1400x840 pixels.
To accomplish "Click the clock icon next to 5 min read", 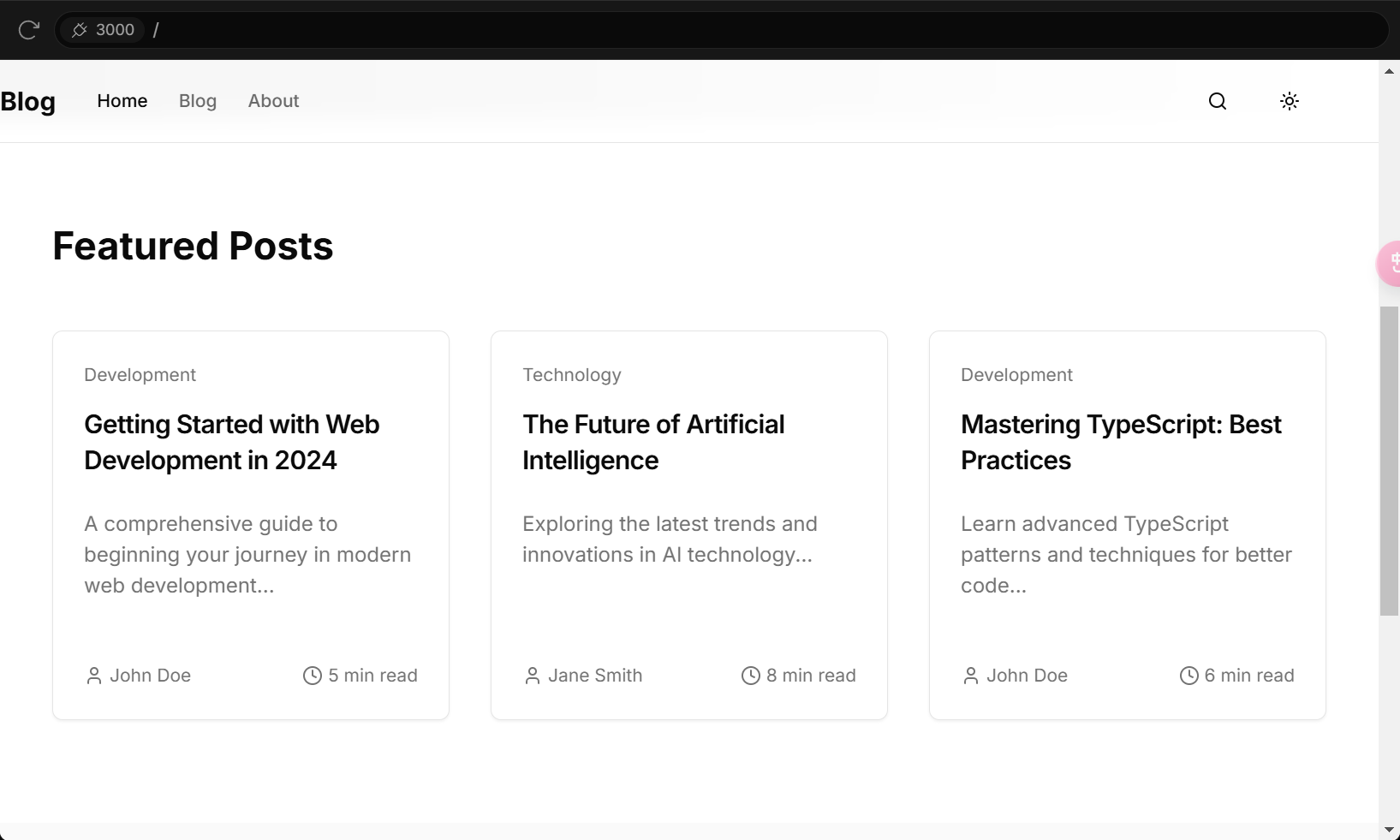I will [x=312, y=676].
